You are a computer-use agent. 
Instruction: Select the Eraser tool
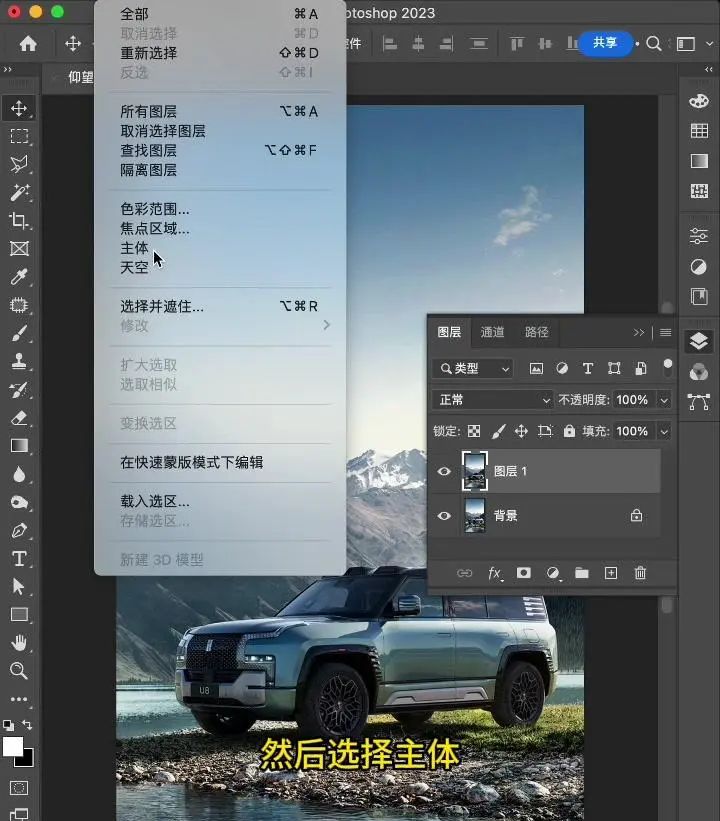click(x=19, y=418)
